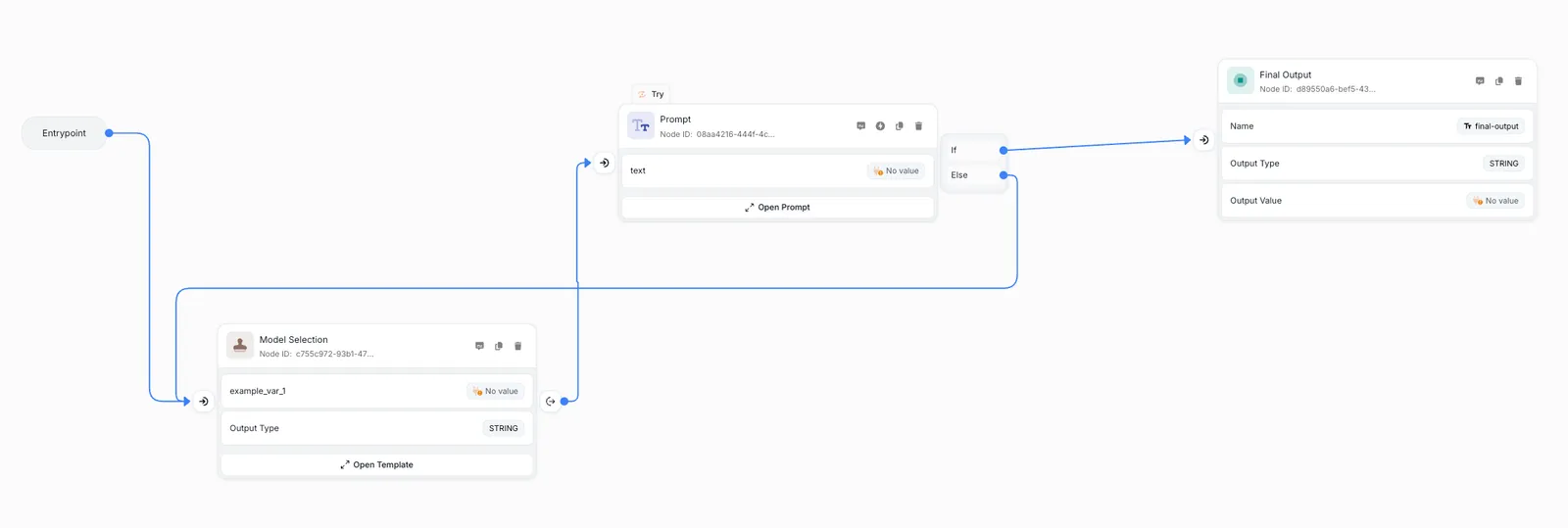1568x528 pixels.
Task: Click the lightning bolt icon on Prompt node
Action: point(880,125)
